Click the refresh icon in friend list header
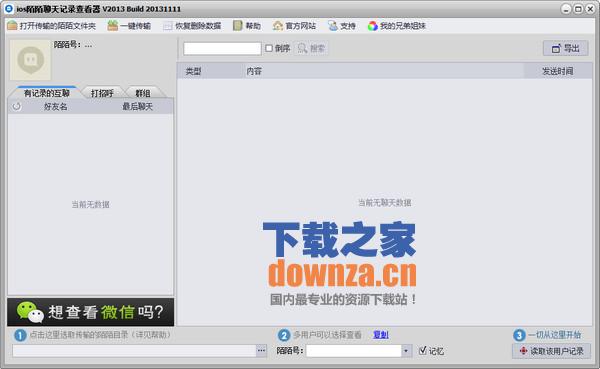The width and height of the screenshot is (600, 369). (x=16, y=106)
